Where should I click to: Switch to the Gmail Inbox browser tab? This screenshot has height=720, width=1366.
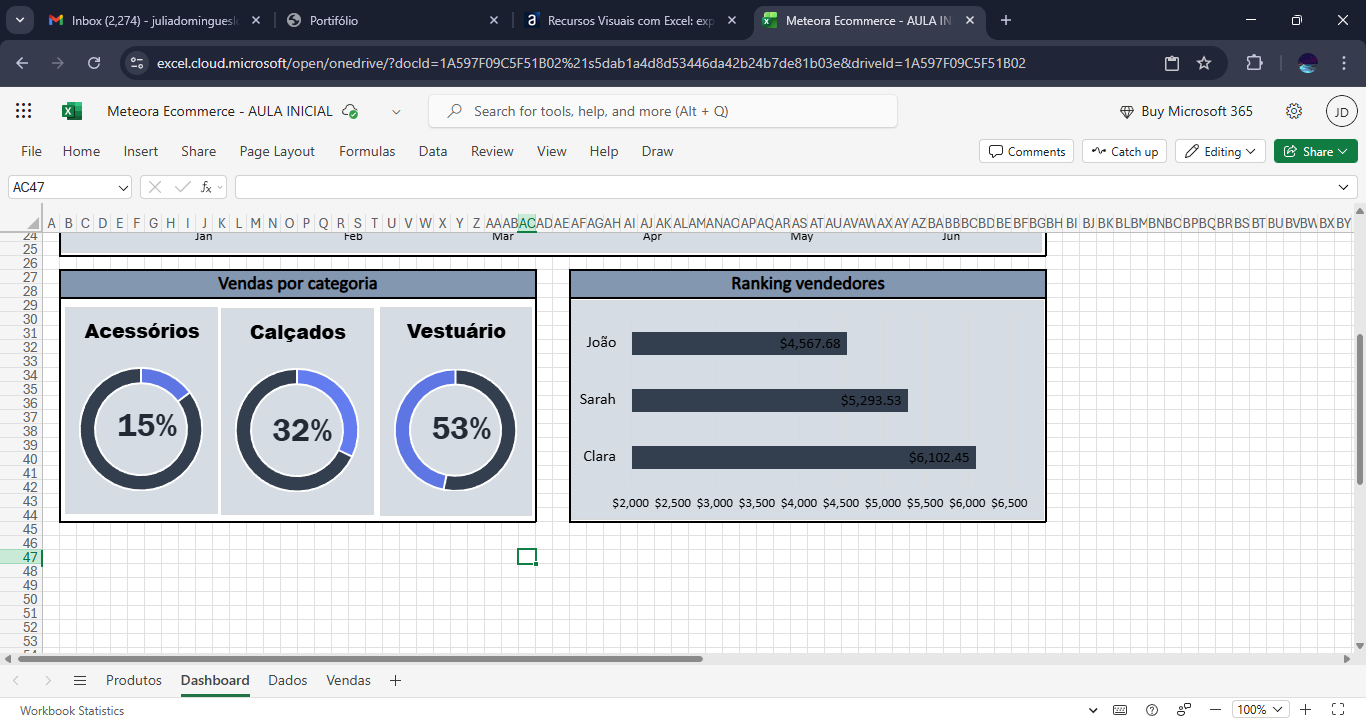(155, 20)
